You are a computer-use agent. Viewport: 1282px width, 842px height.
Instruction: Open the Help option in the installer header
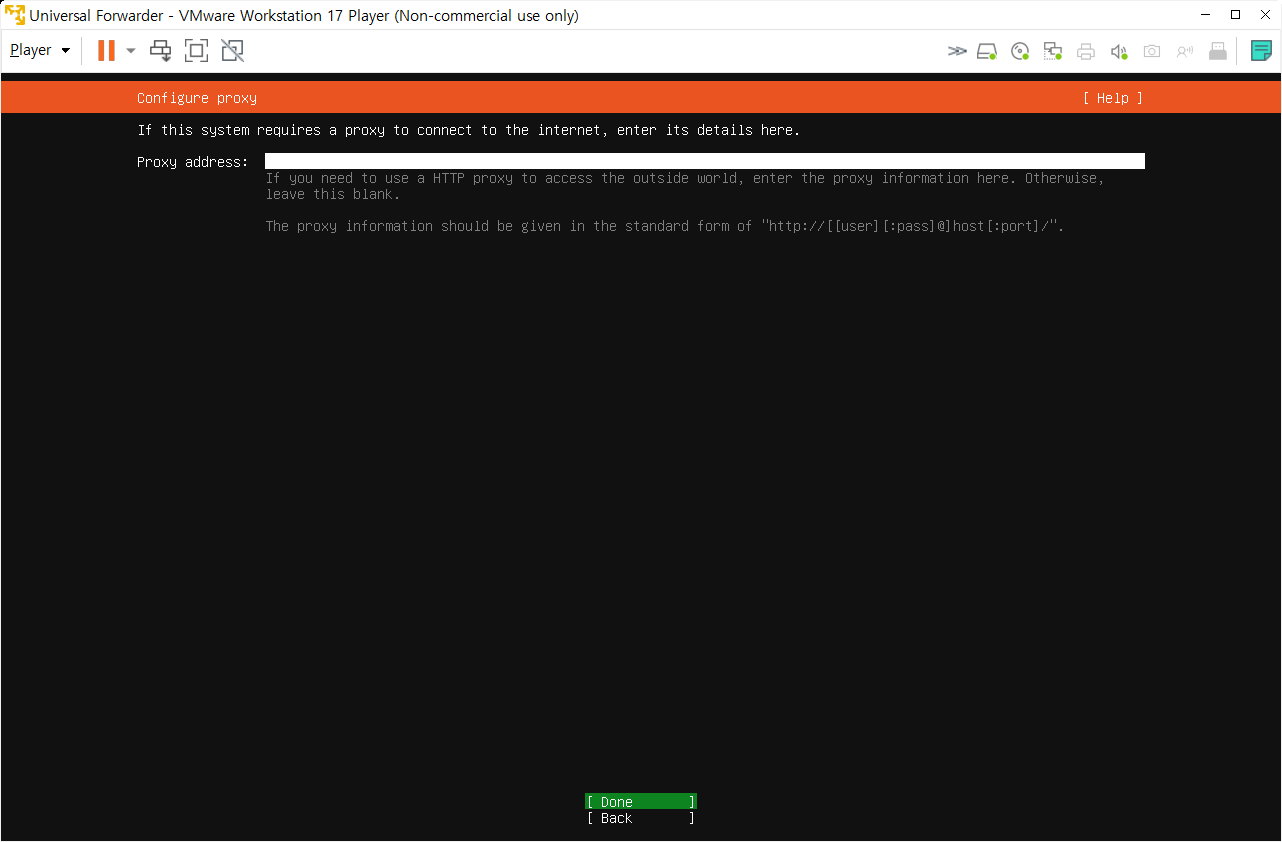[1112, 98]
